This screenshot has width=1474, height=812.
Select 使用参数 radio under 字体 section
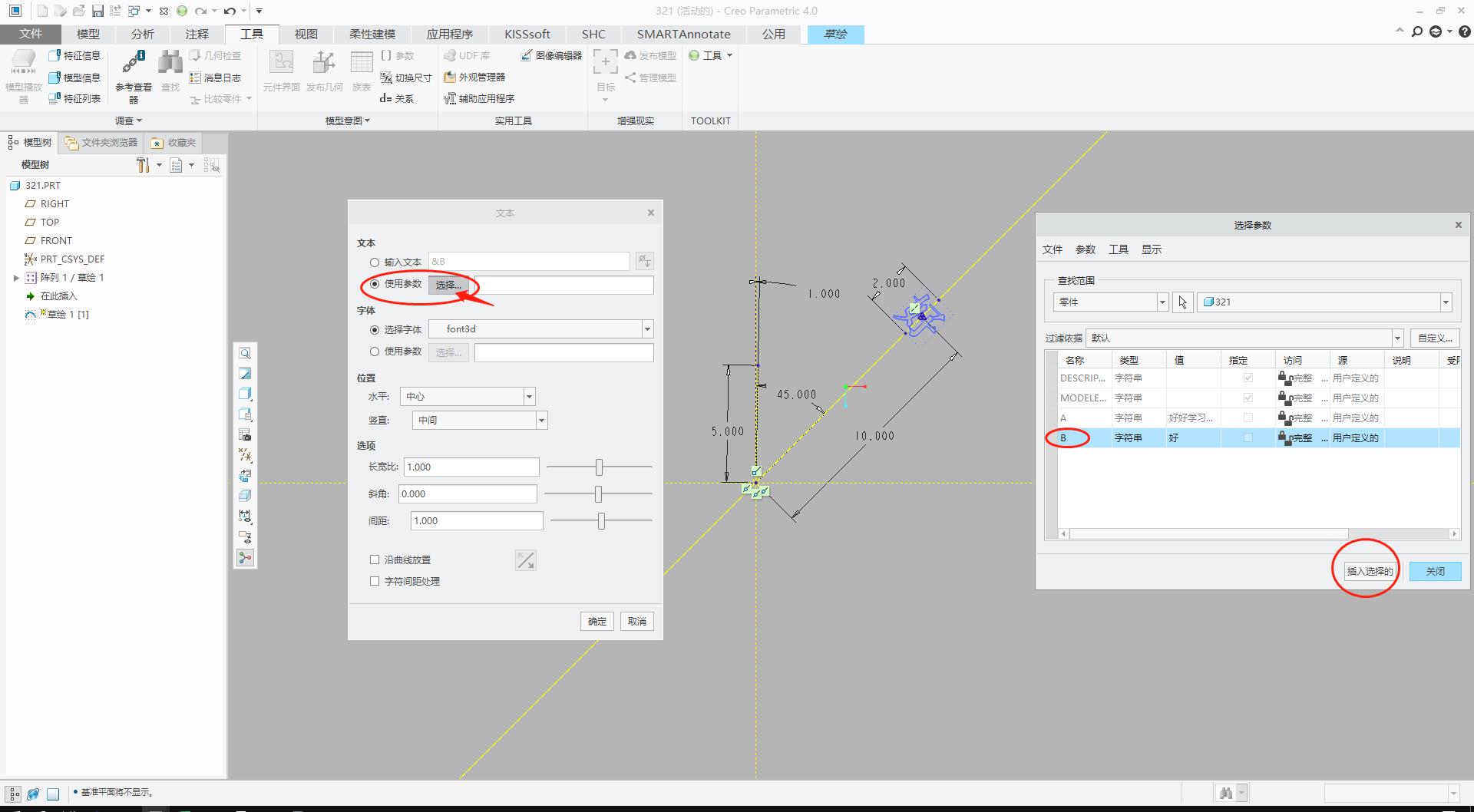tap(375, 352)
